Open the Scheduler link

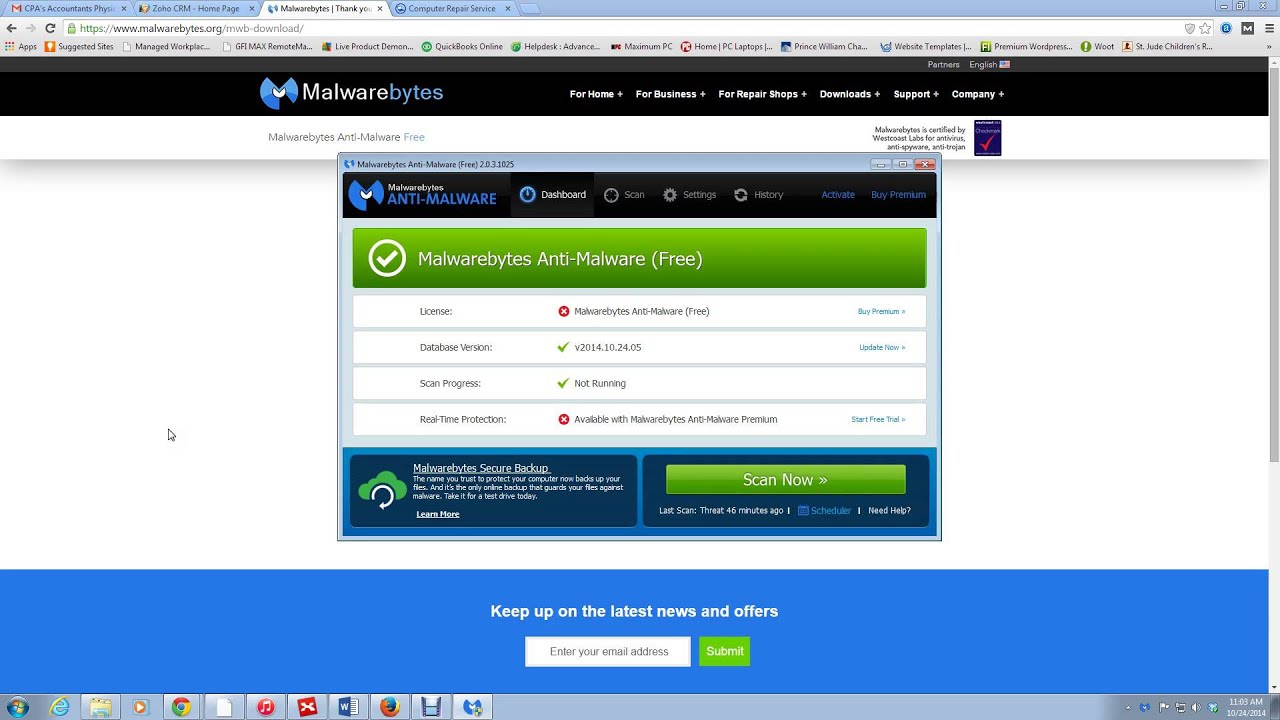coord(824,511)
